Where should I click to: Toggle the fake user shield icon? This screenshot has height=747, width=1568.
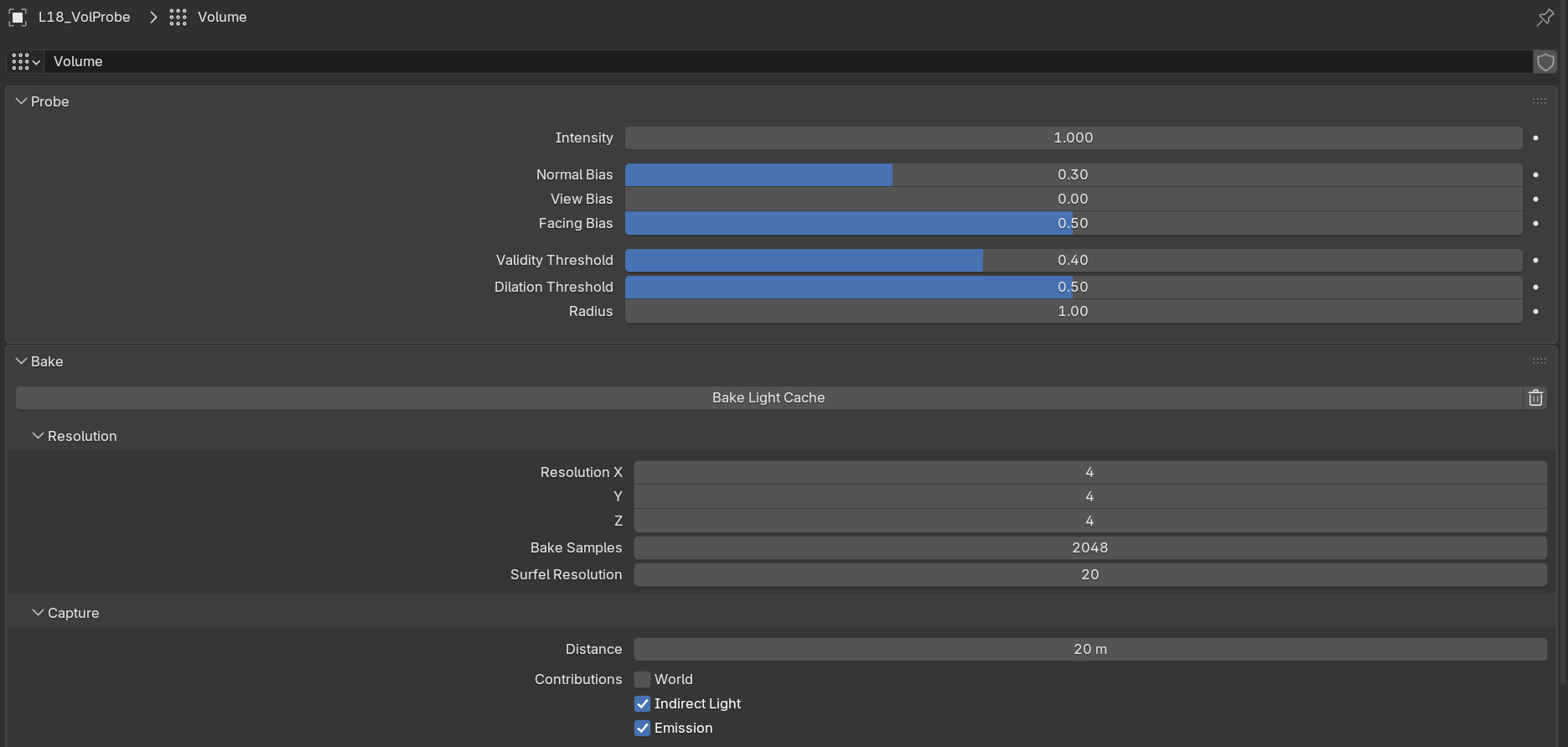click(x=1545, y=61)
